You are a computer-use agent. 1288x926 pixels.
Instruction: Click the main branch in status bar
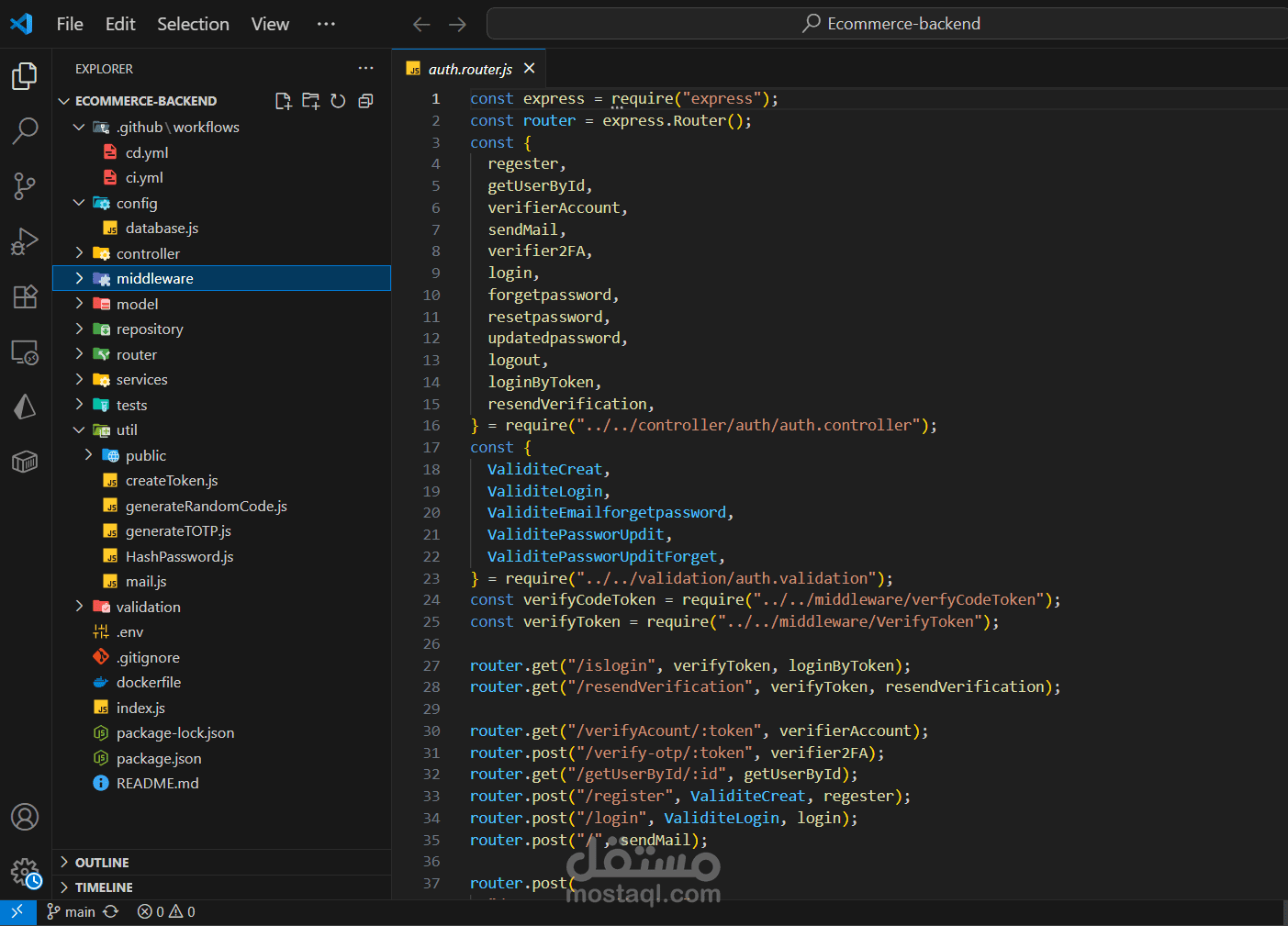click(x=72, y=912)
